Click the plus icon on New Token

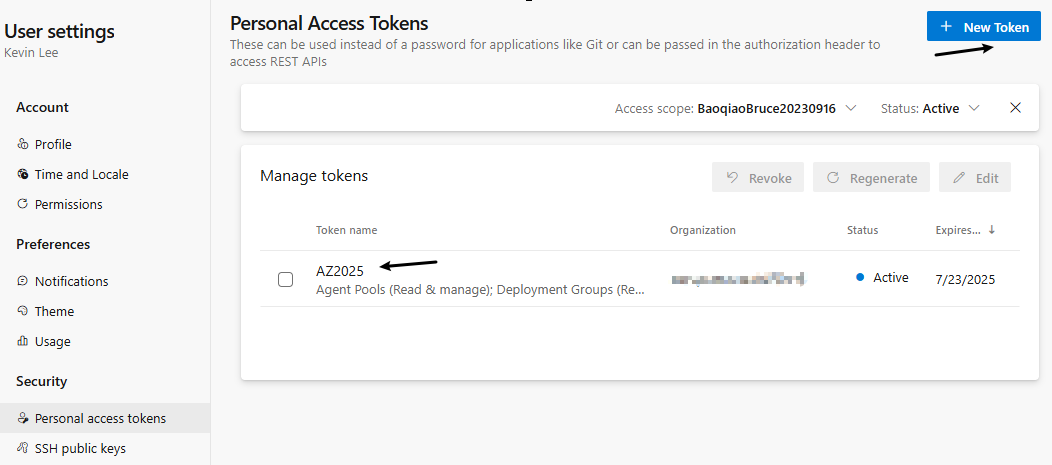[x=946, y=26]
